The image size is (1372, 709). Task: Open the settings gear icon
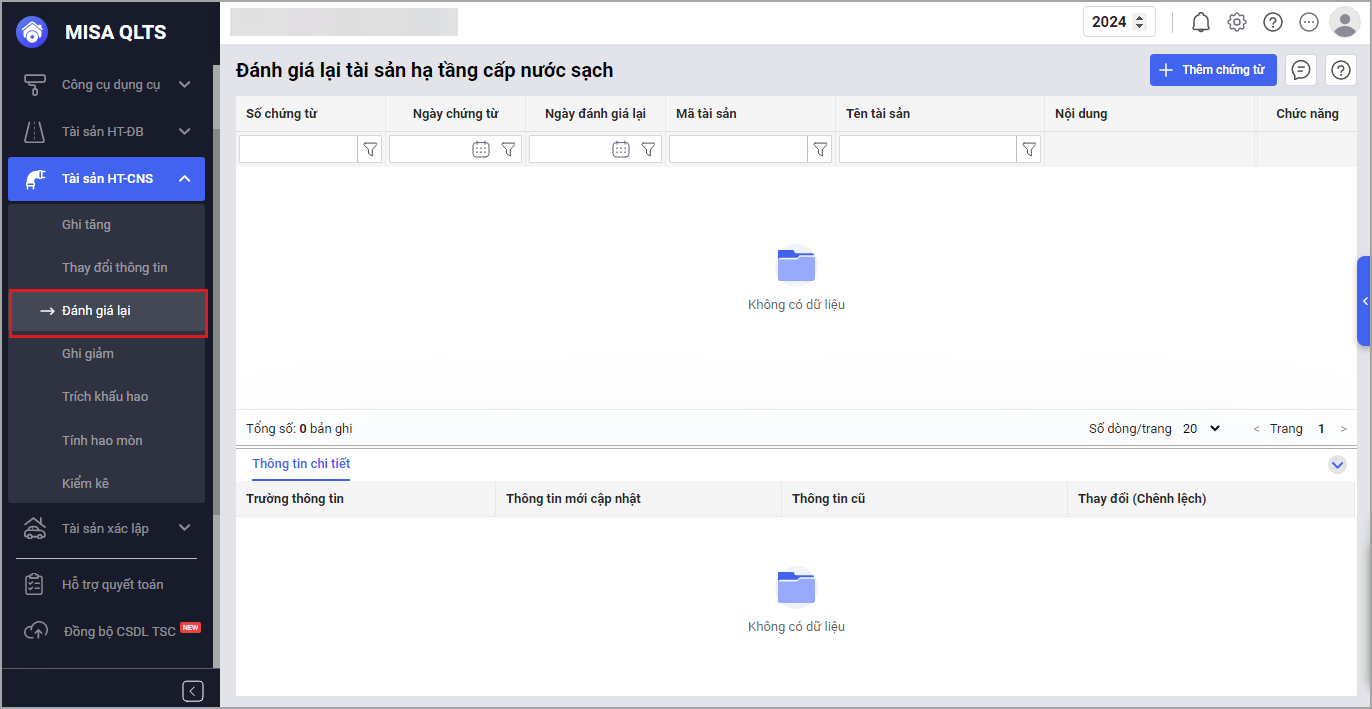(1237, 22)
